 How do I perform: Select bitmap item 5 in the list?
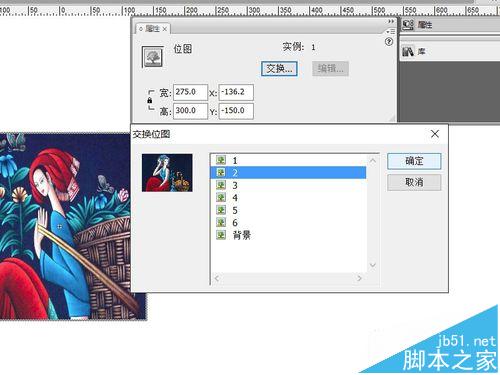288,210
